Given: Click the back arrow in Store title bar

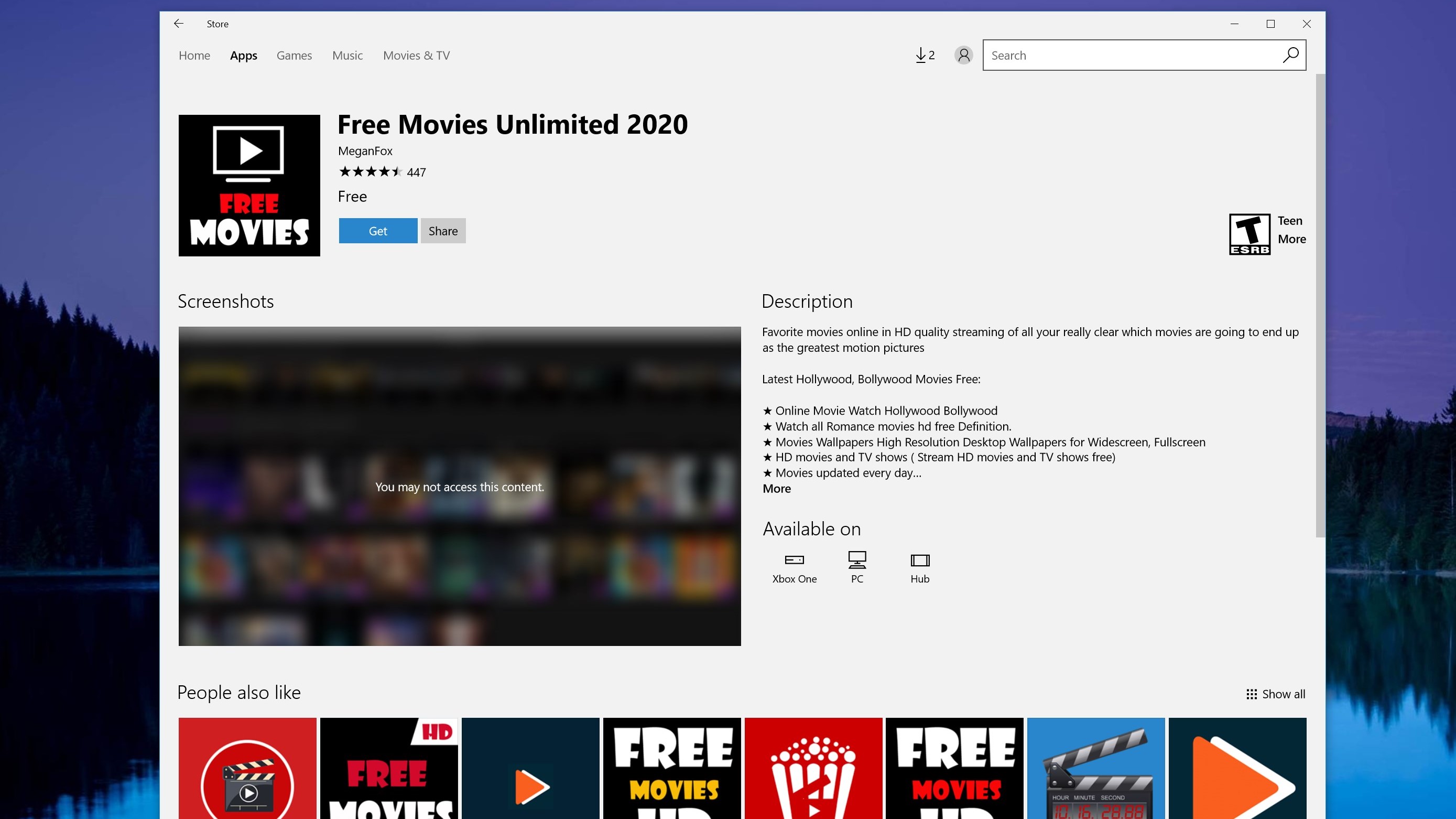Looking at the screenshot, I should pos(179,24).
